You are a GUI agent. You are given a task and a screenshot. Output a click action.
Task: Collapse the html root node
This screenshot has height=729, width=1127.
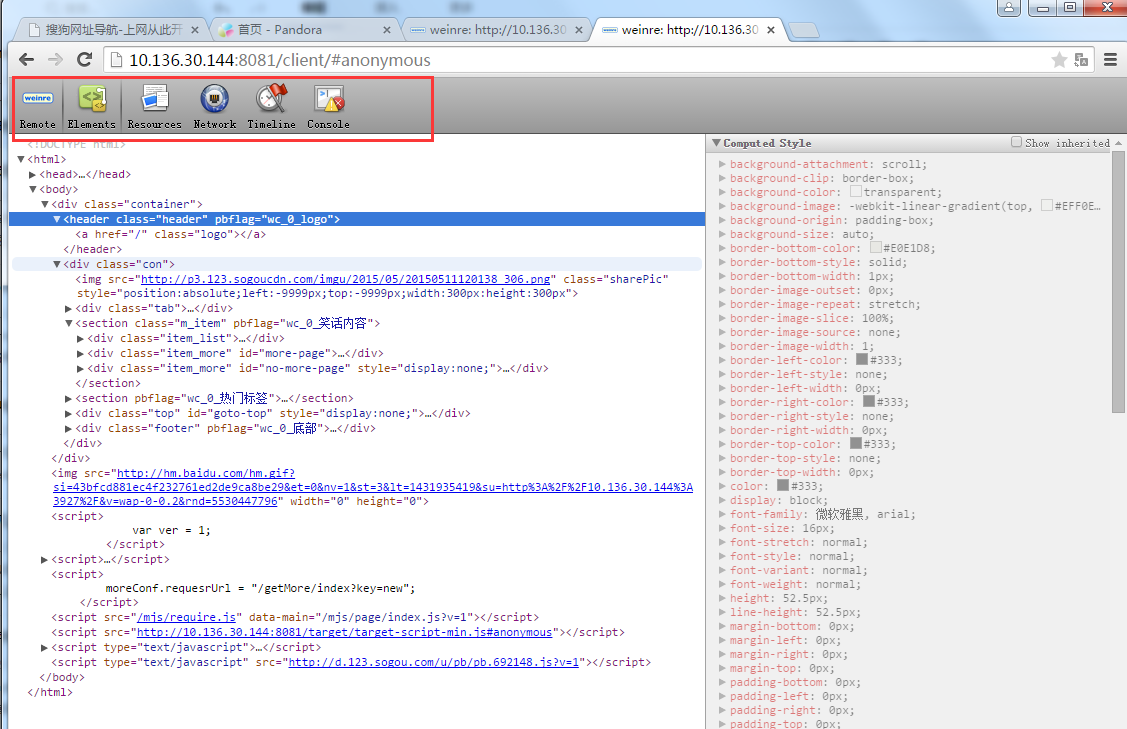[21, 160]
